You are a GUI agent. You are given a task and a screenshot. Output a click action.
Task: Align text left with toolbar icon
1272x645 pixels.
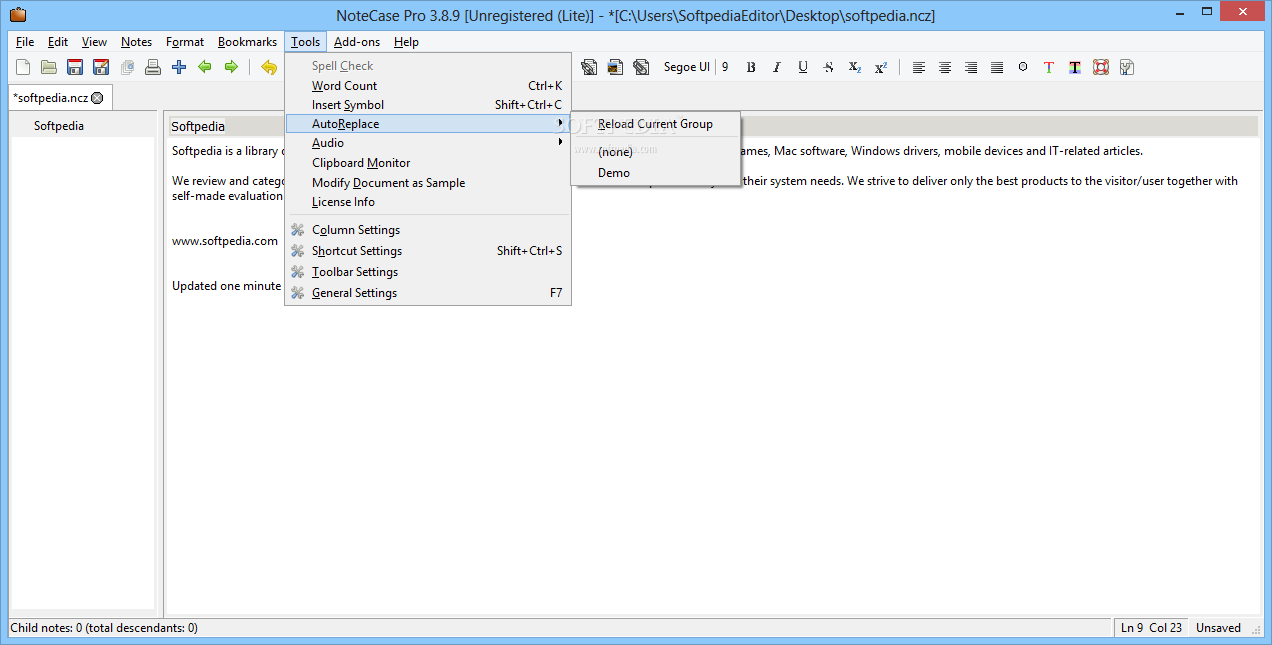pos(918,67)
